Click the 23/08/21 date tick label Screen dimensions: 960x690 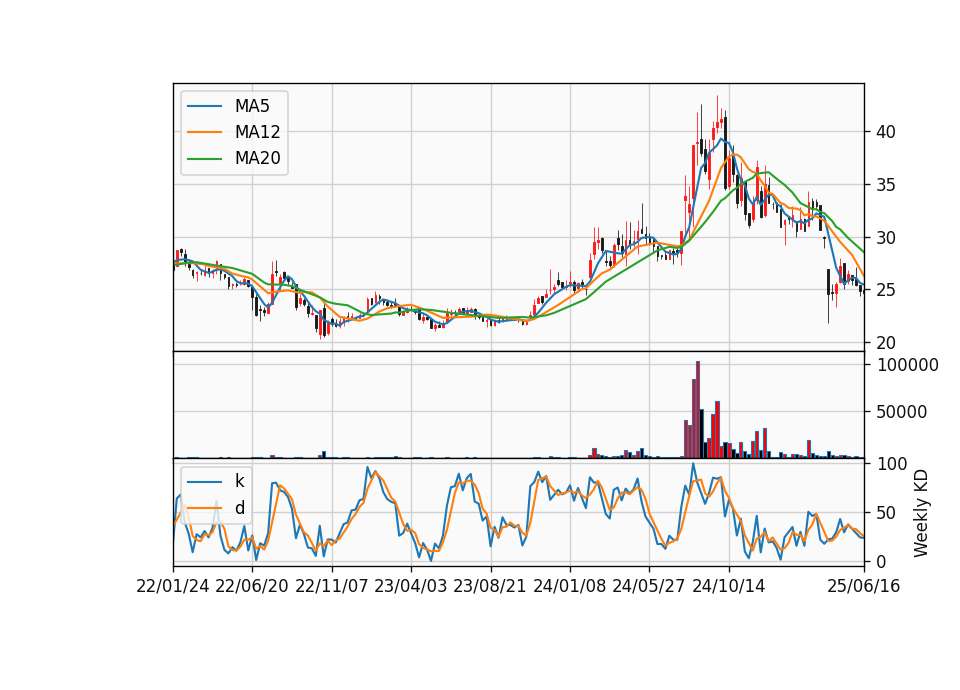tap(490, 587)
